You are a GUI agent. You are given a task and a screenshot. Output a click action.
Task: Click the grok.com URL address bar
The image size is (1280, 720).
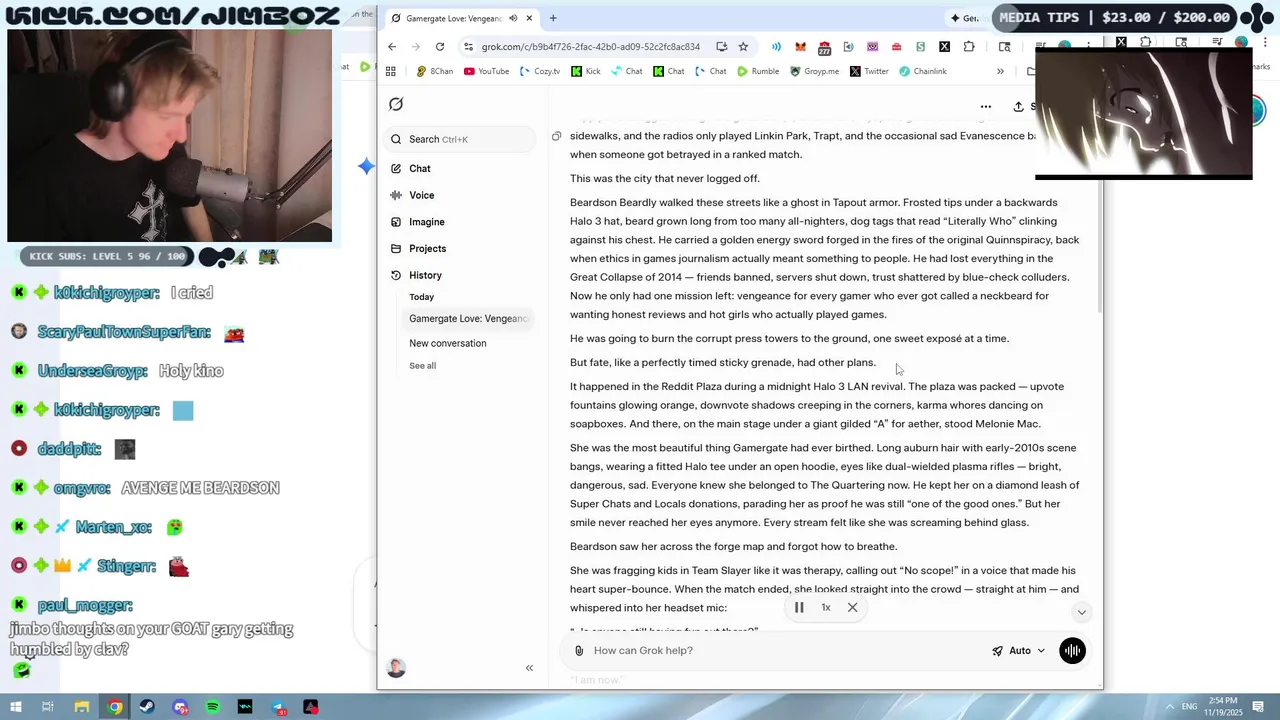pos(591,47)
